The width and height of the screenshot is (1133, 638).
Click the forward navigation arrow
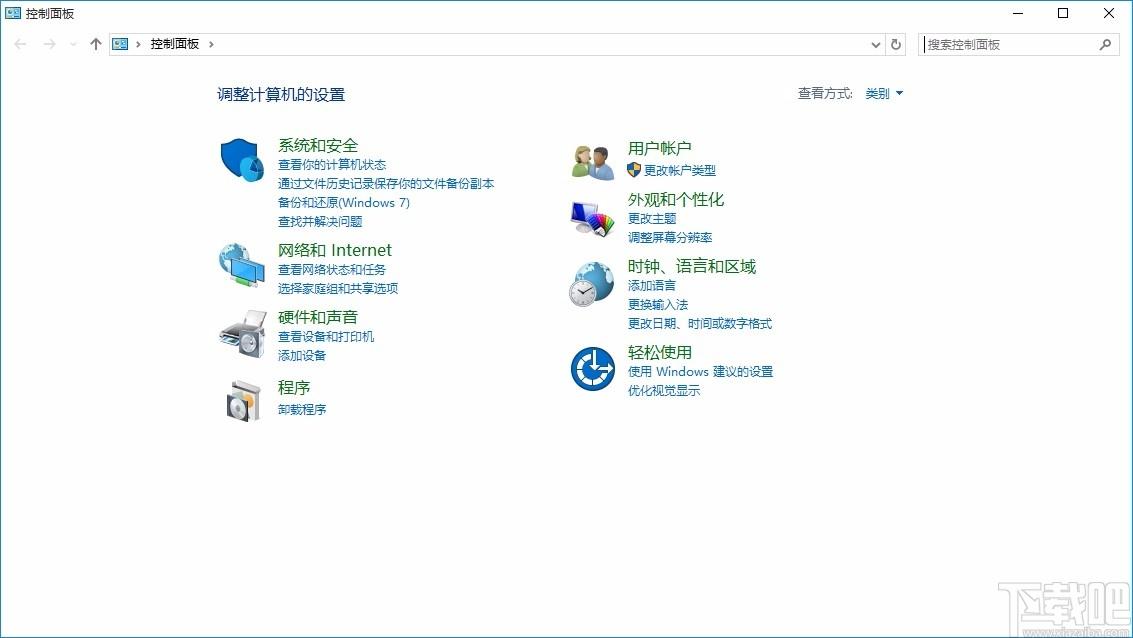[x=49, y=44]
